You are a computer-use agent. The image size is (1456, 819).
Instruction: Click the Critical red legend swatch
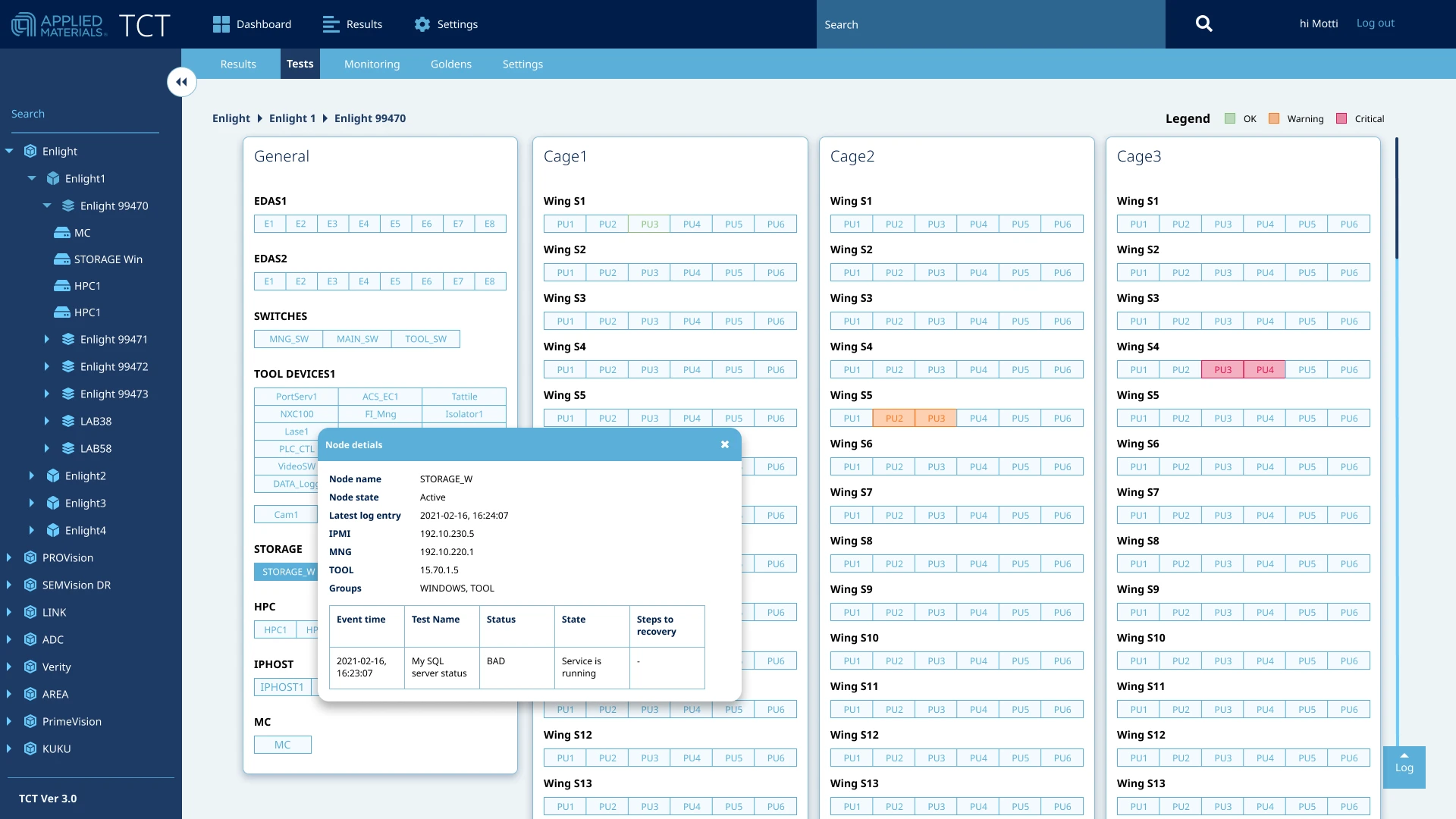tap(1341, 119)
